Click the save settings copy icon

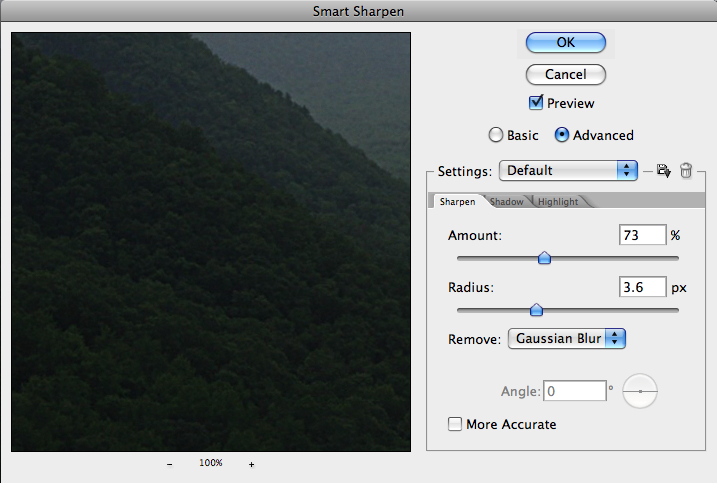click(x=662, y=171)
